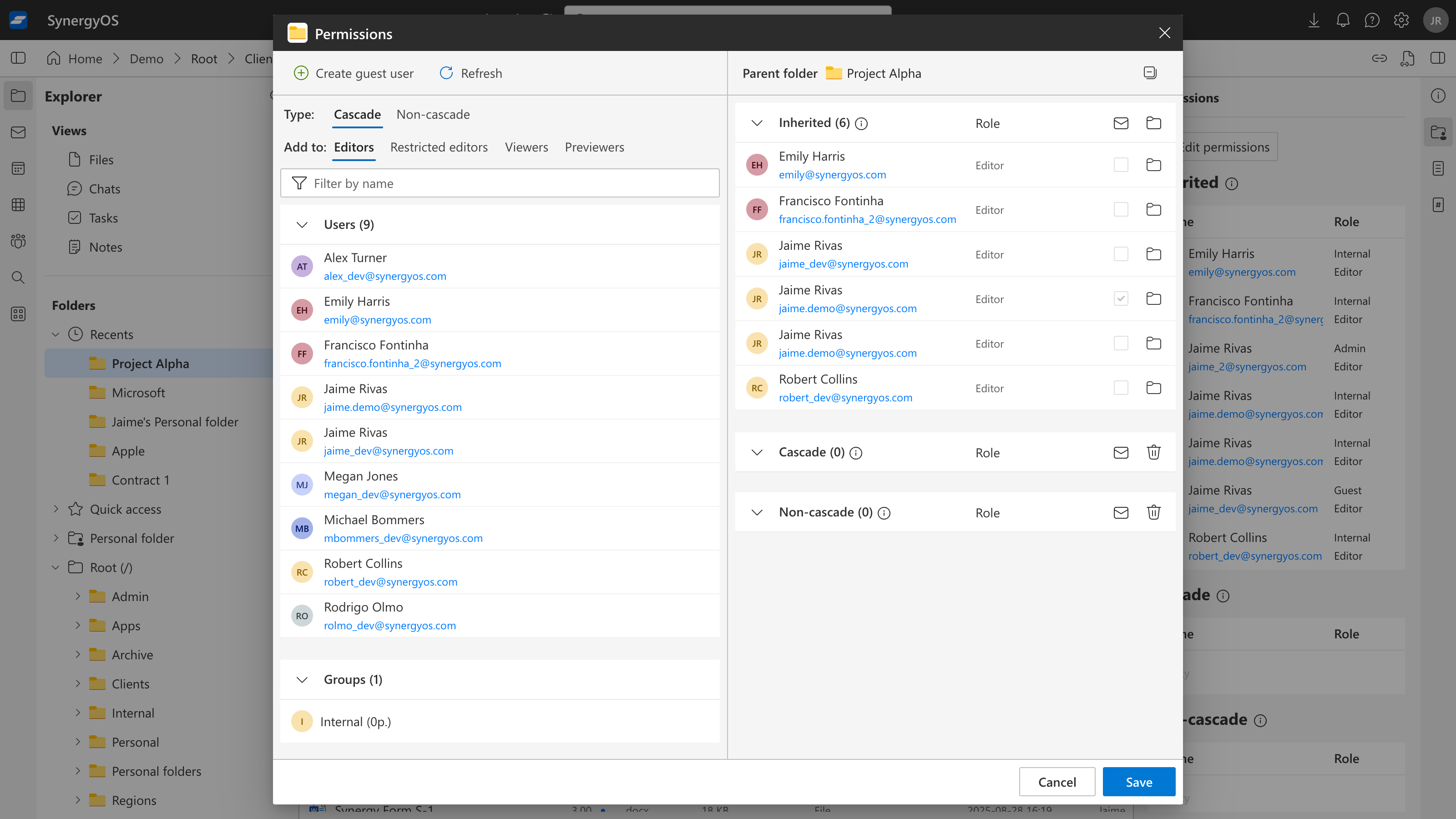Expand the Clients folder in the tree
1456x819 pixels.
coord(78,684)
